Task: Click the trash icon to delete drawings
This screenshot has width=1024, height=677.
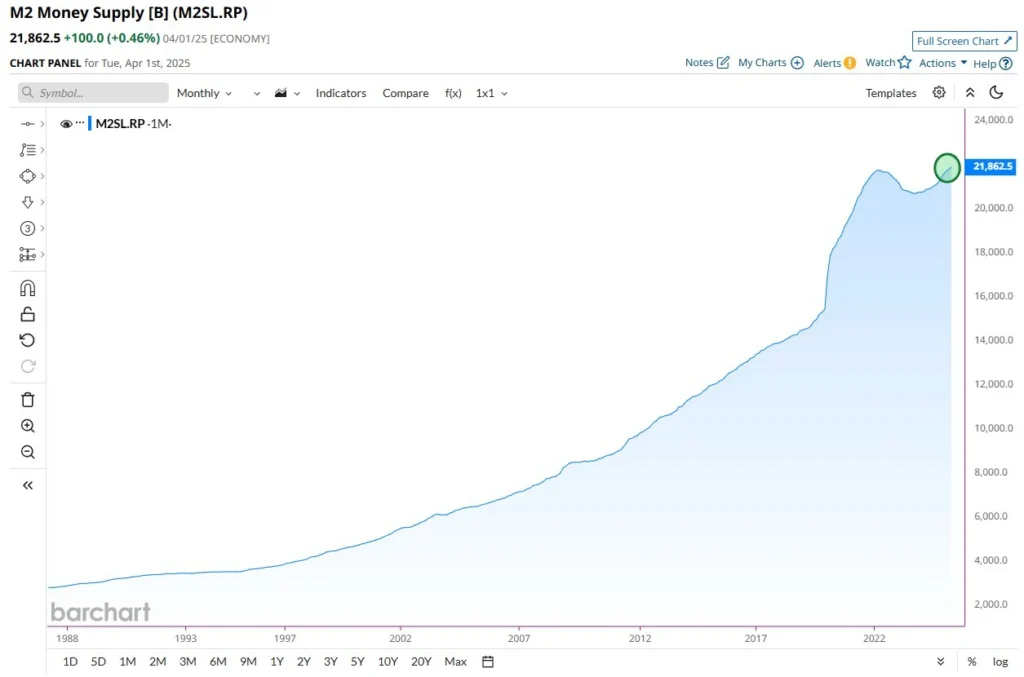Action: point(27,399)
